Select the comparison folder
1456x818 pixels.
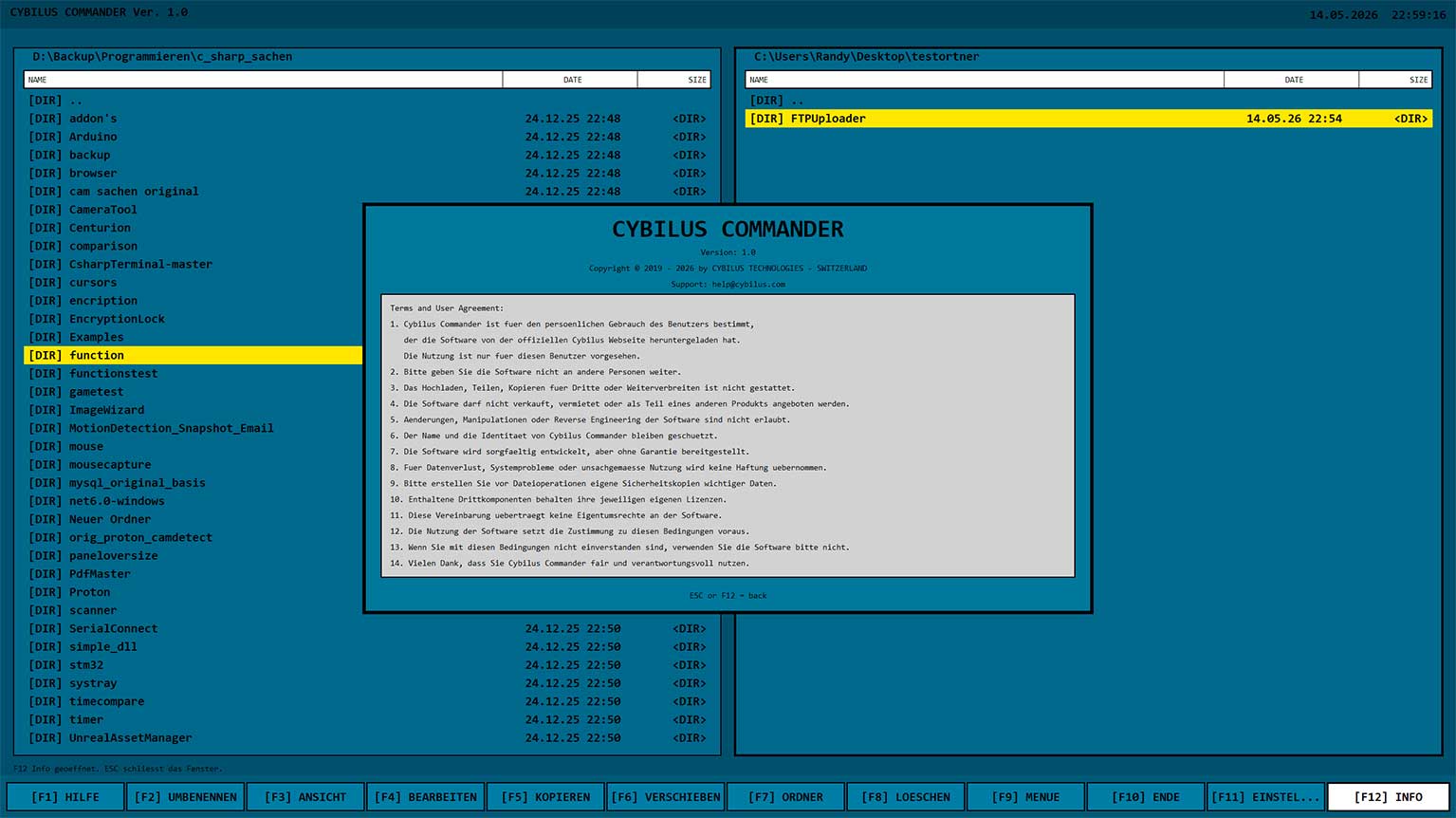[x=194, y=246]
